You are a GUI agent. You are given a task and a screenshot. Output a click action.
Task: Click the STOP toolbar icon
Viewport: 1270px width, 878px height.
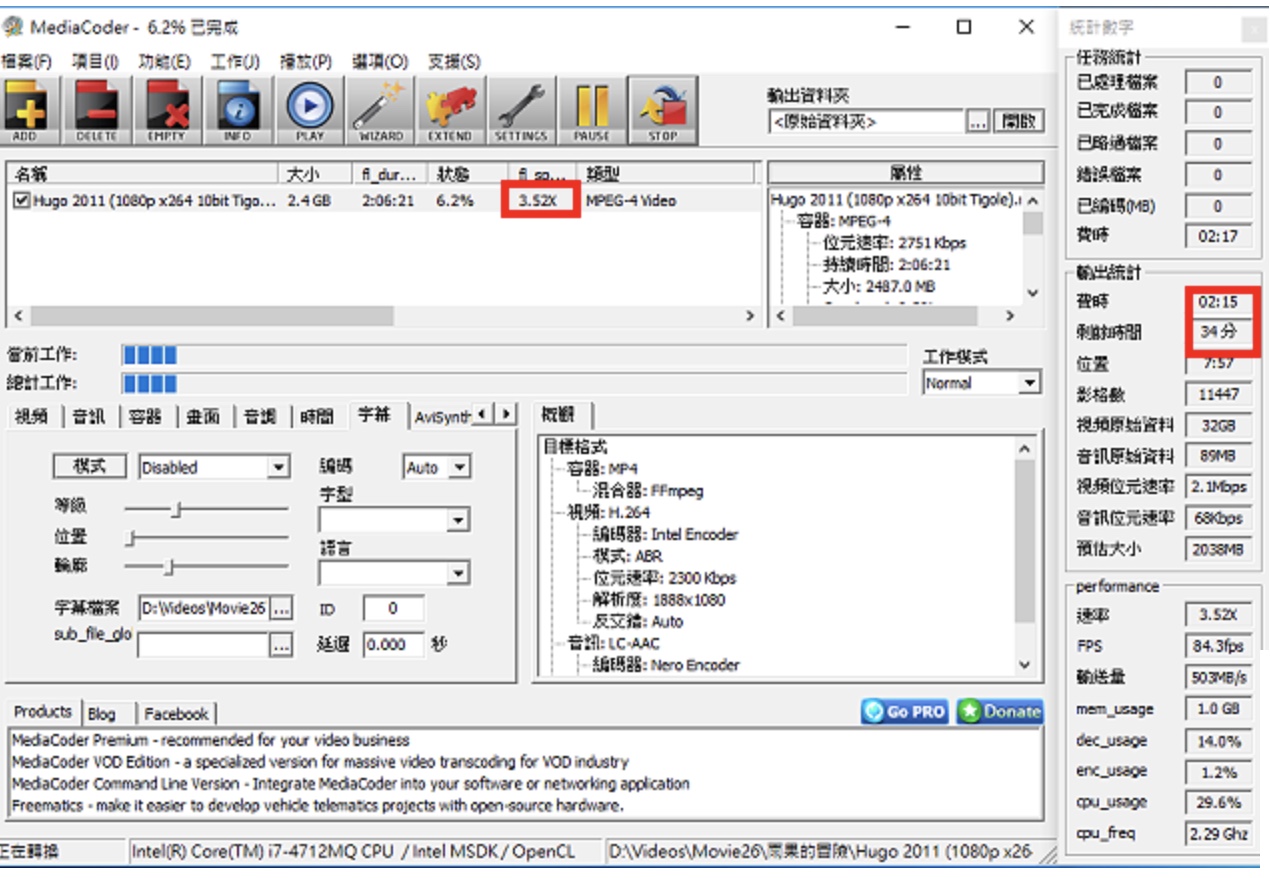coord(663,110)
